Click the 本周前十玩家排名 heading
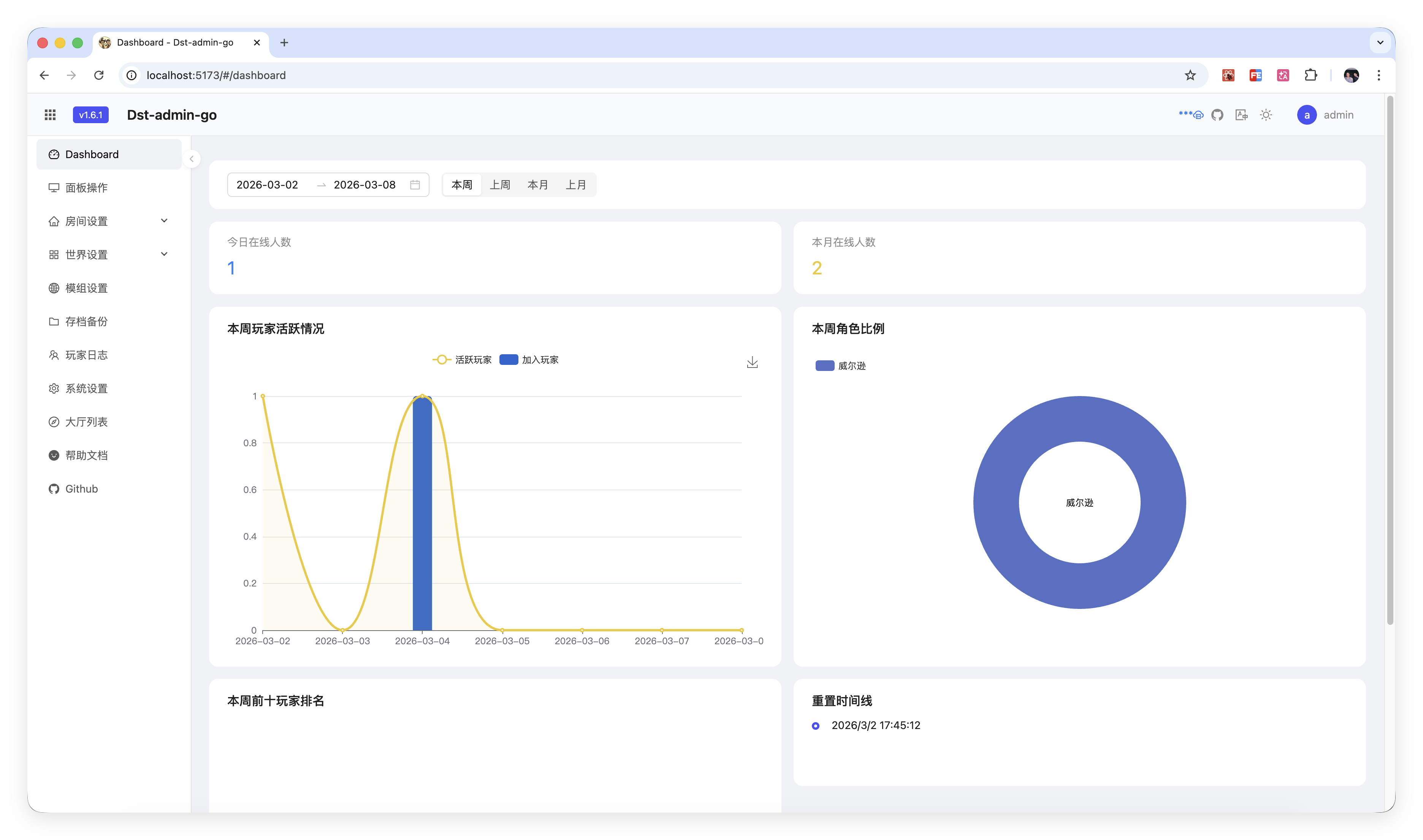 click(x=276, y=701)
